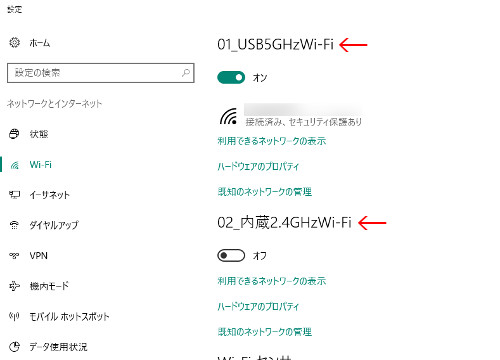Open the ホーム settings page

40,43
